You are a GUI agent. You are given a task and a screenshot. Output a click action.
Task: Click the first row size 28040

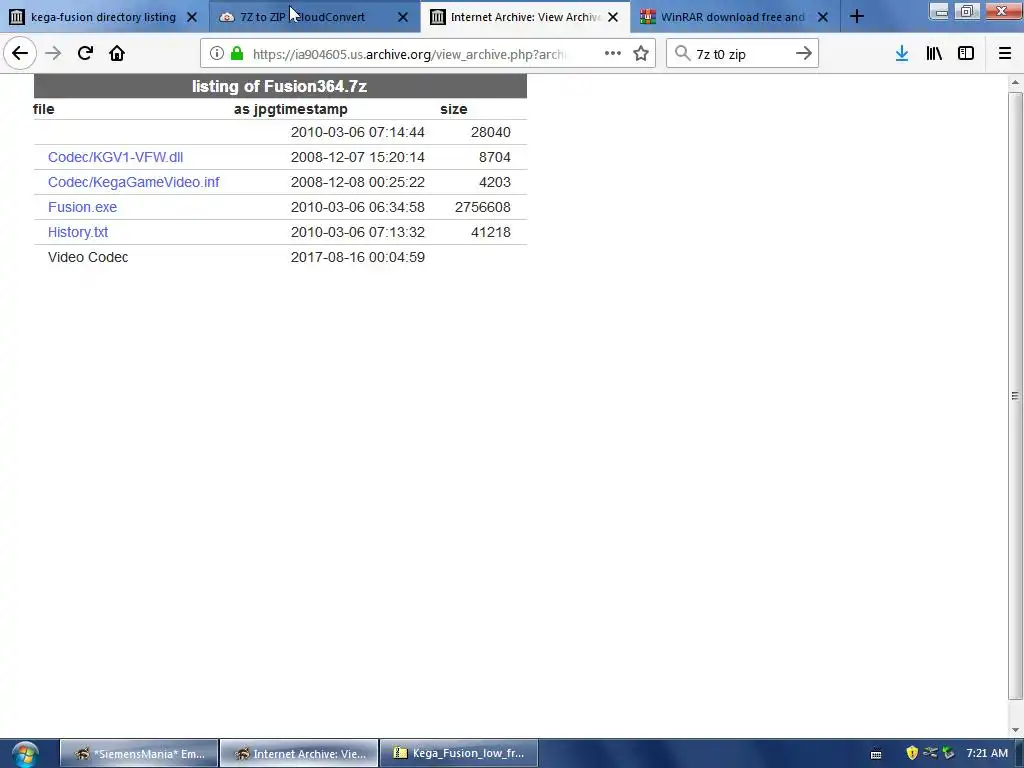coord(490,133)
